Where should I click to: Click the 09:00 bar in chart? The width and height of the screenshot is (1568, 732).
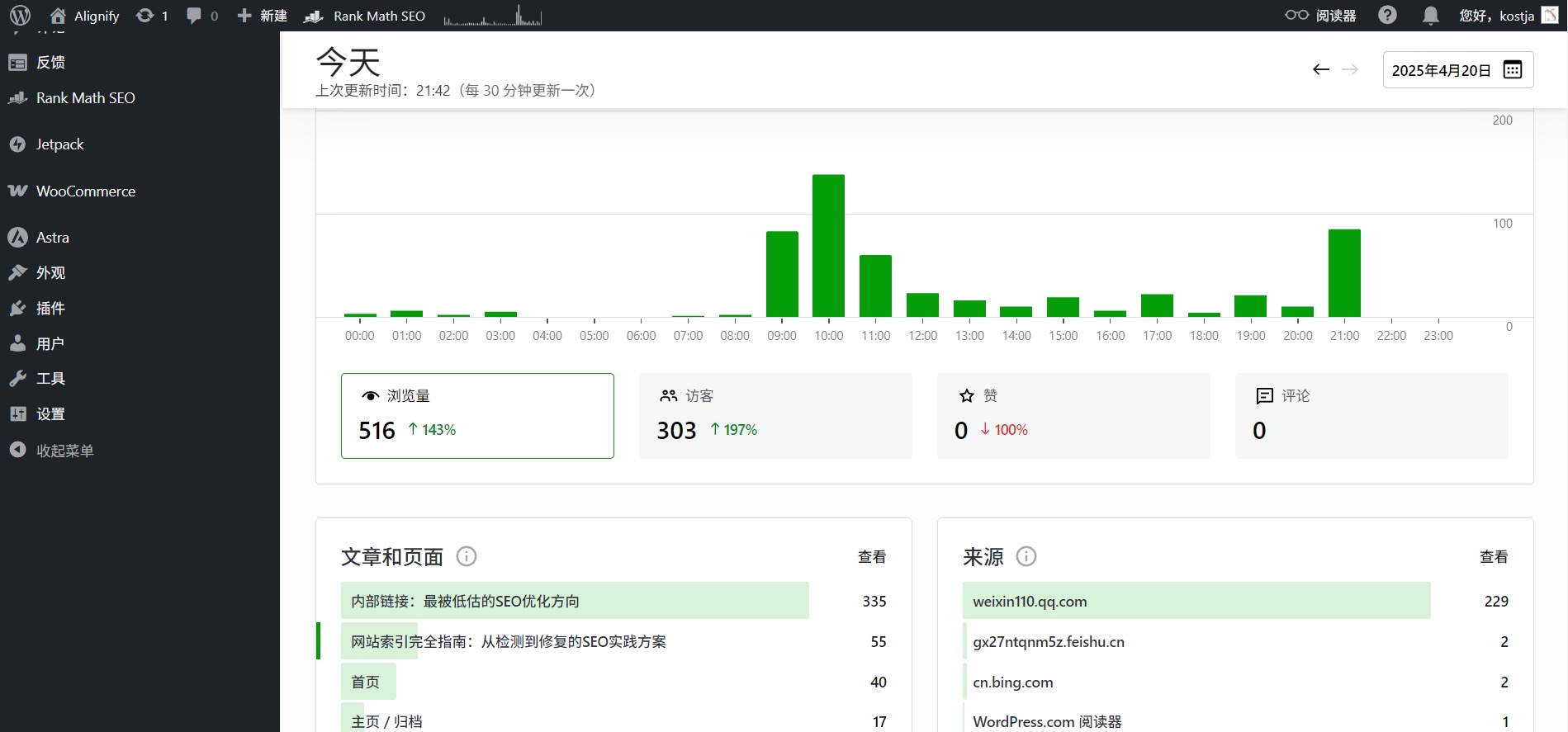pyautogui.click(x=782, y=274)
